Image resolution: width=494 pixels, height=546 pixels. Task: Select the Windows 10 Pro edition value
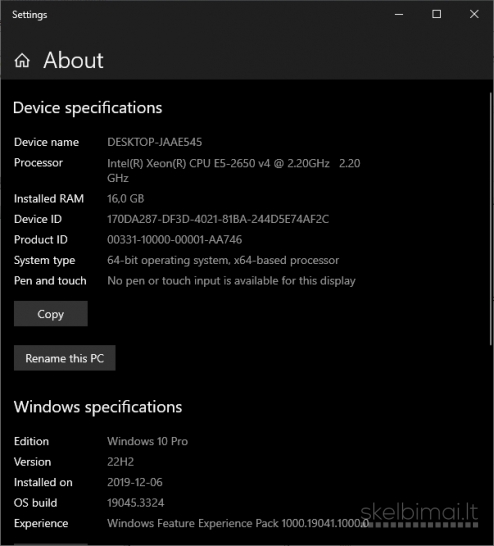coord(148,441)
